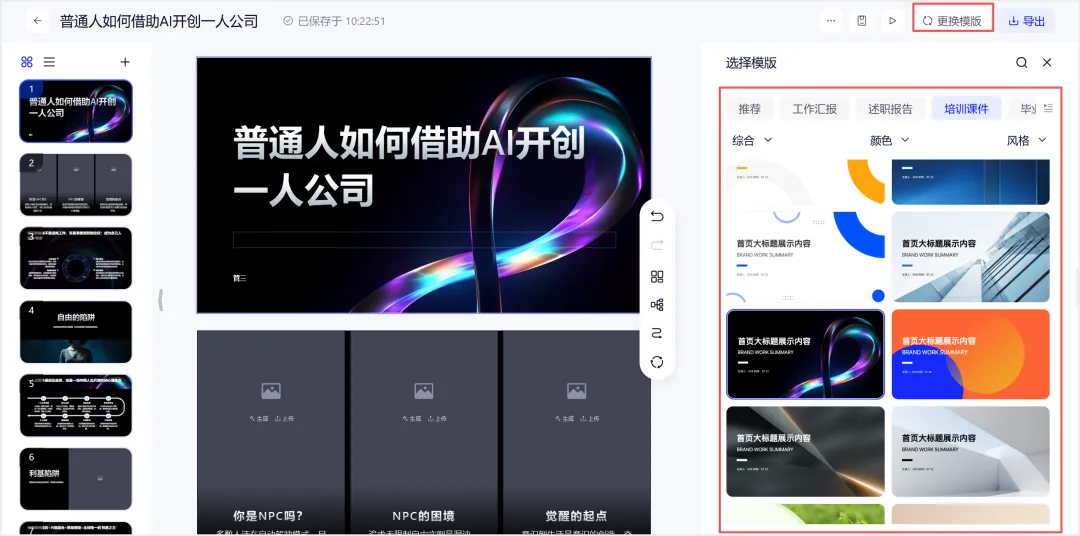Click 上传 under the NPC的困境 card
The image size is (1080, 536).
437,418
